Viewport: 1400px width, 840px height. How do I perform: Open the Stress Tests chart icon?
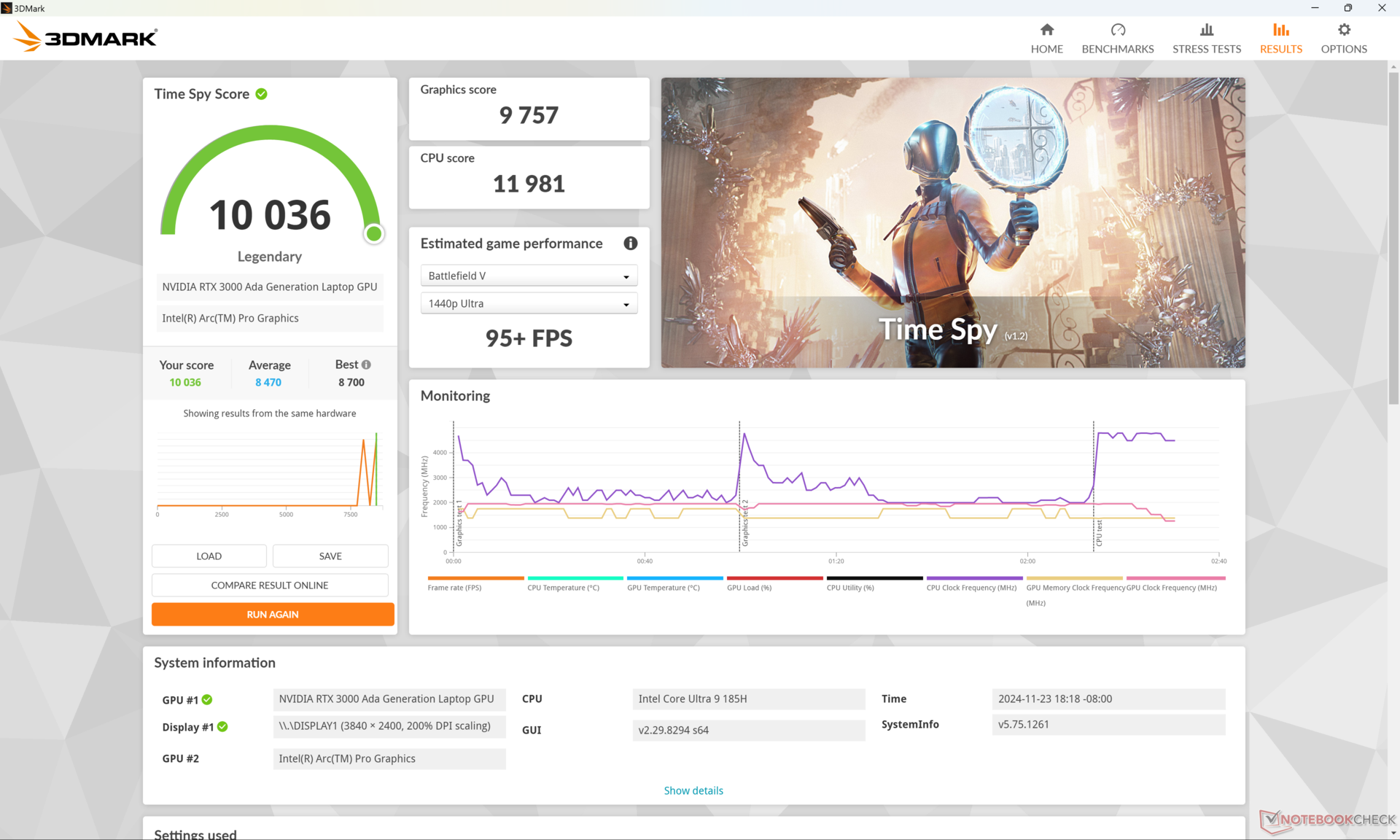[x=1206, y=30]
